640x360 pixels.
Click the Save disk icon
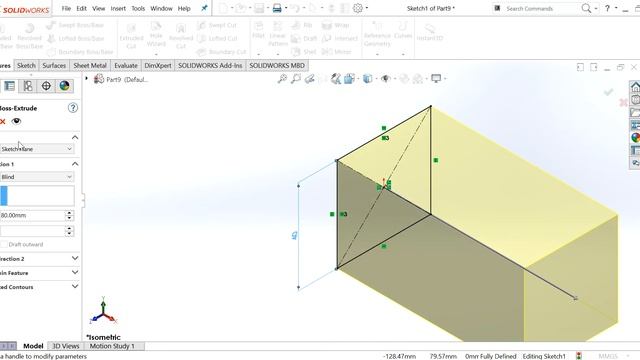[x=258, y=8]
